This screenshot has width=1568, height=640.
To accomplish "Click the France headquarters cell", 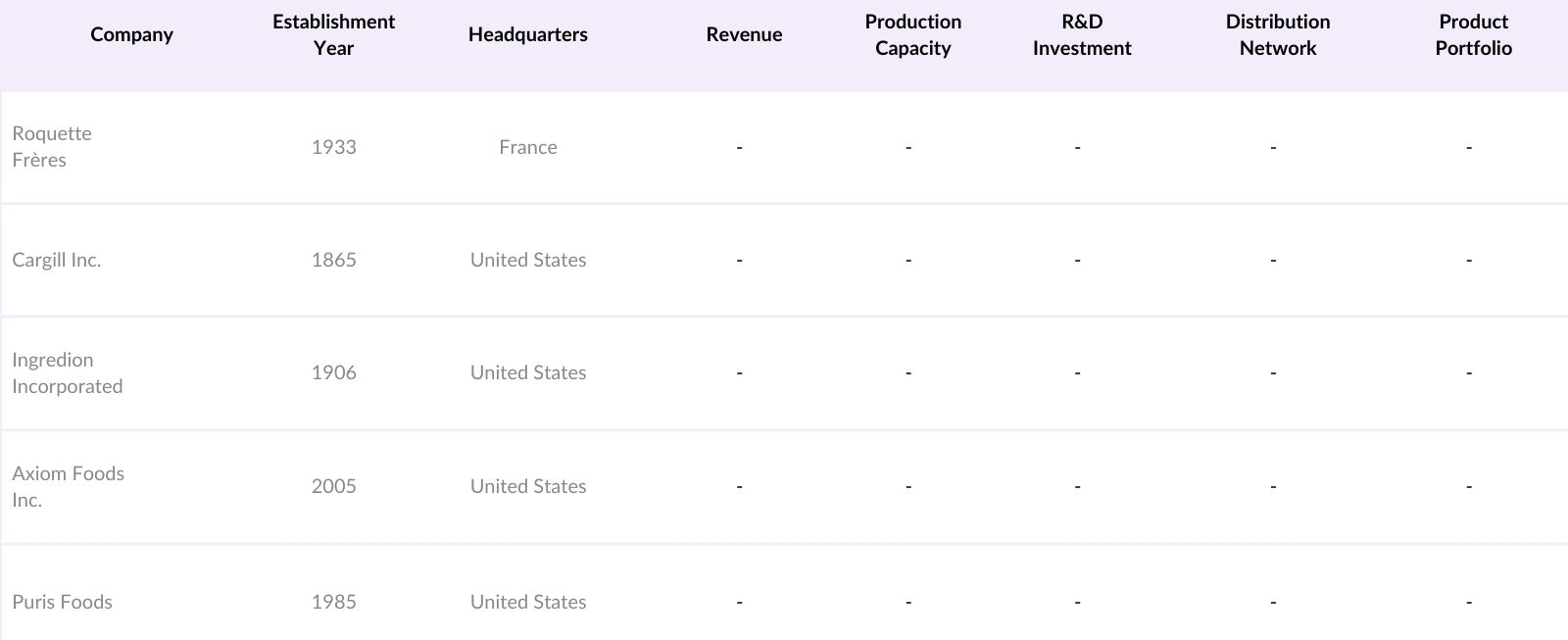I will [527, 147].
